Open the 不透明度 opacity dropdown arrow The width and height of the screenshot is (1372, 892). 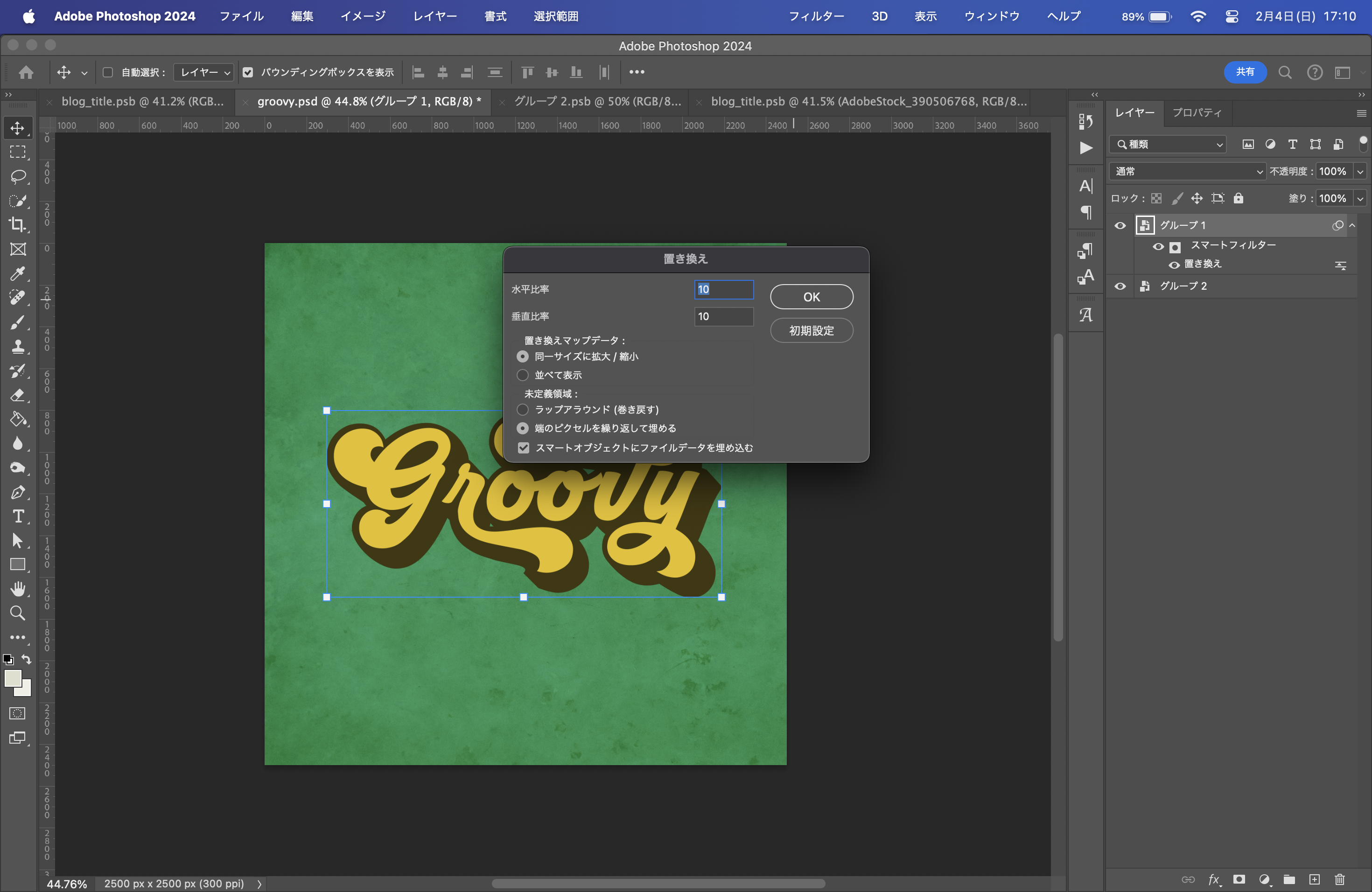(1360, 171)
